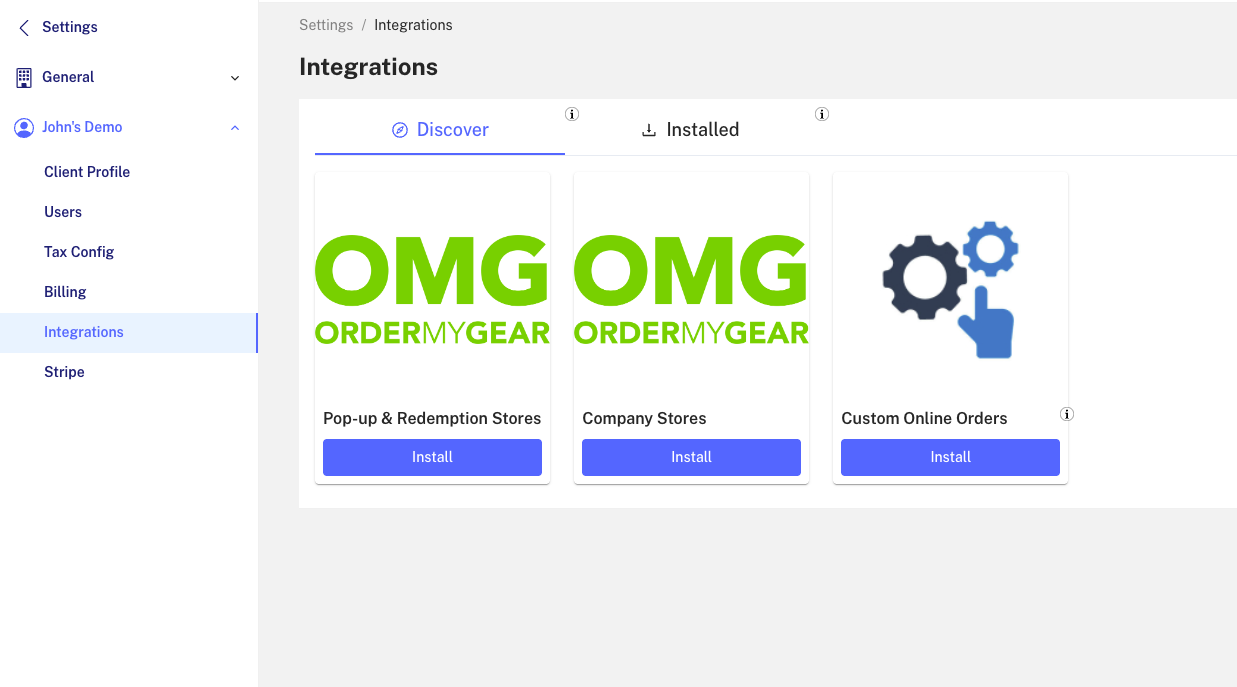Click the Custom Online Orders card title
The height and width of the screenshot is (687, 1237).
click(x=924, y=418)
